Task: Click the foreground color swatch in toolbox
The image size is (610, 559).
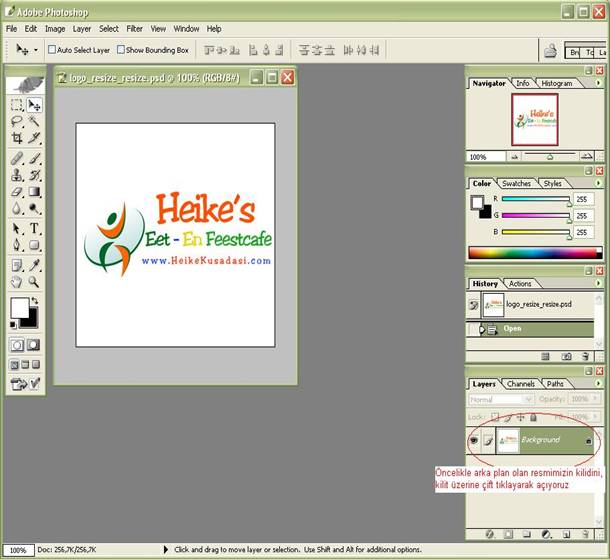Action: click(19, 308)
